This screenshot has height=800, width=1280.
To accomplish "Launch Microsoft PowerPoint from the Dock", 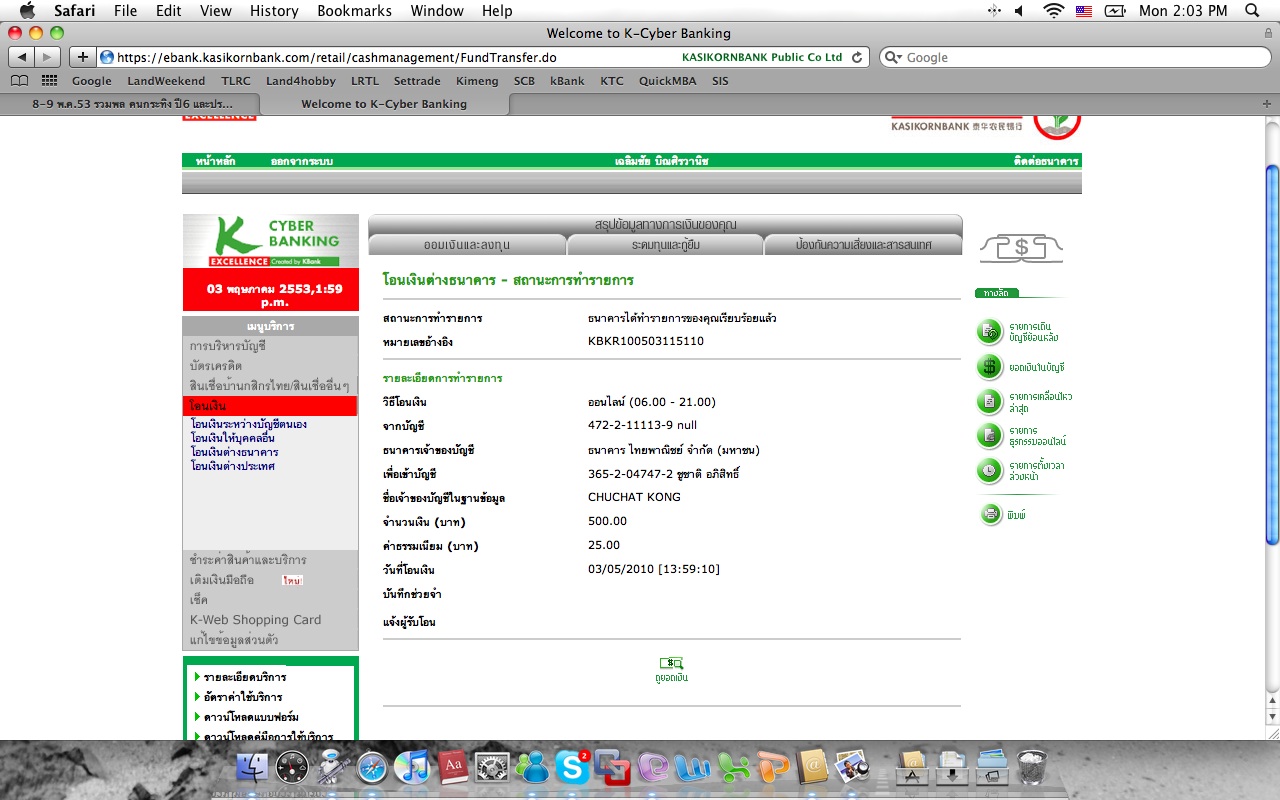I will pyautogui.click(x=772, y=767).
